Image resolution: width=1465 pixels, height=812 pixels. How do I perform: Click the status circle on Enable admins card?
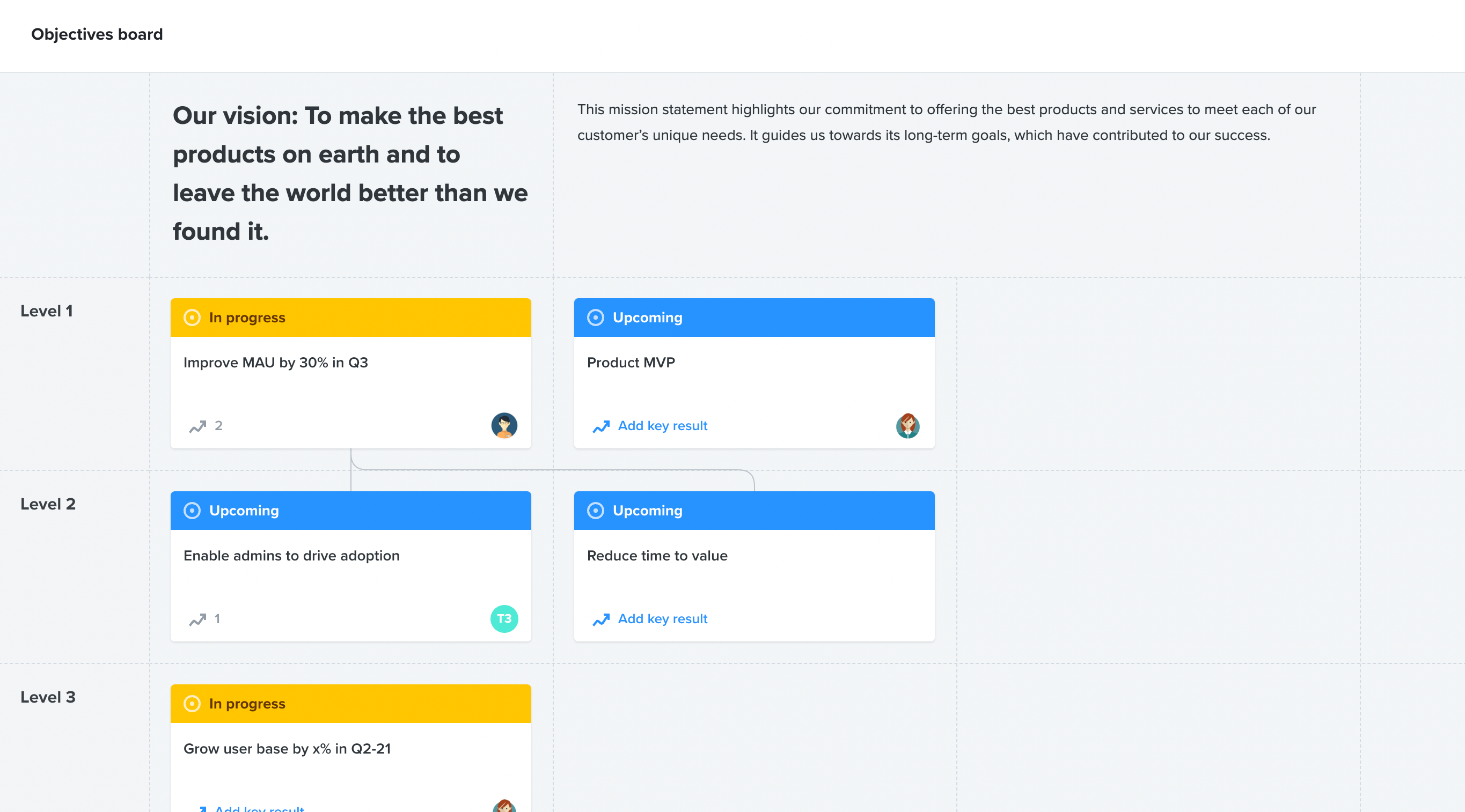(192, 511)
